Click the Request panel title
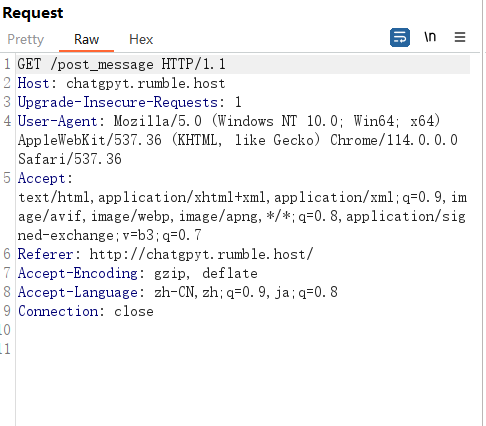The height and width of the screenshot is (426, 486). [x=33, y=13]
